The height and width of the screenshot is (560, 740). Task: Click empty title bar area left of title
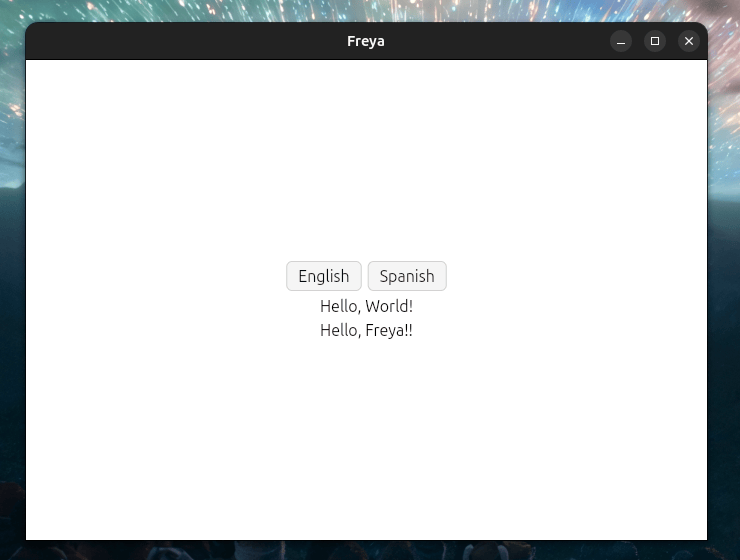[180, 41]
